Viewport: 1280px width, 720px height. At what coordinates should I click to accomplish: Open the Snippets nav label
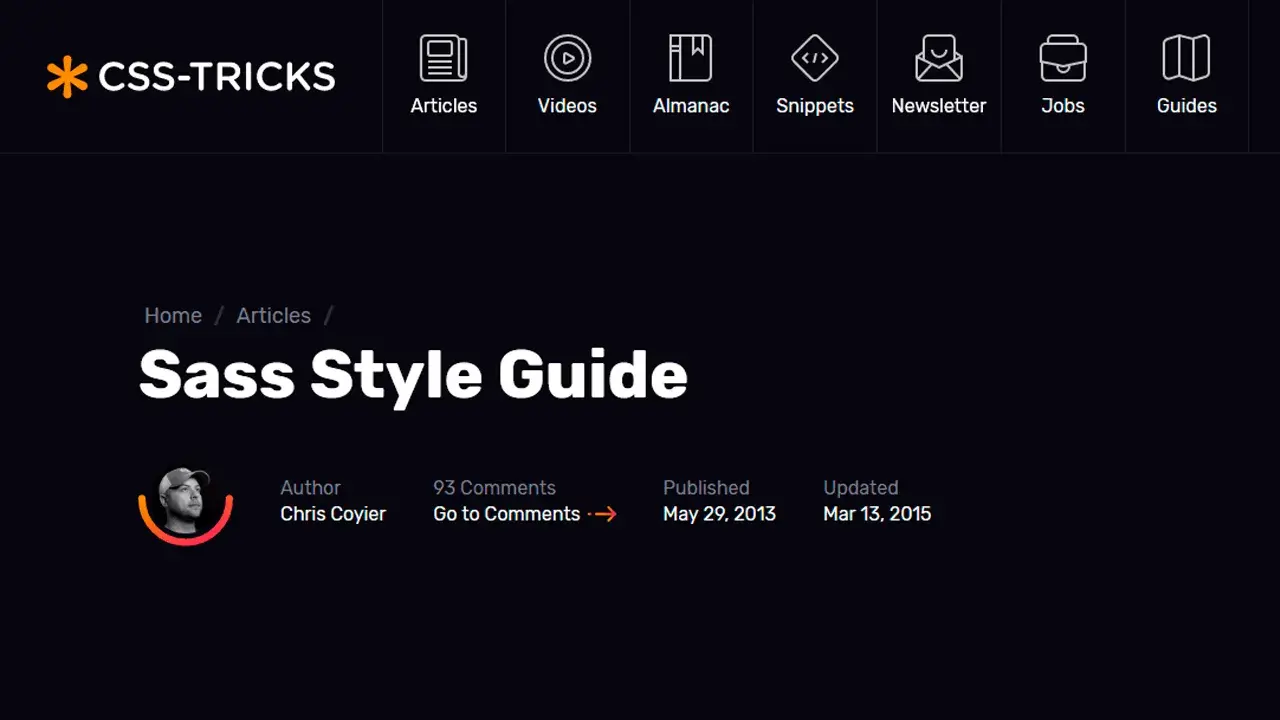815,106
